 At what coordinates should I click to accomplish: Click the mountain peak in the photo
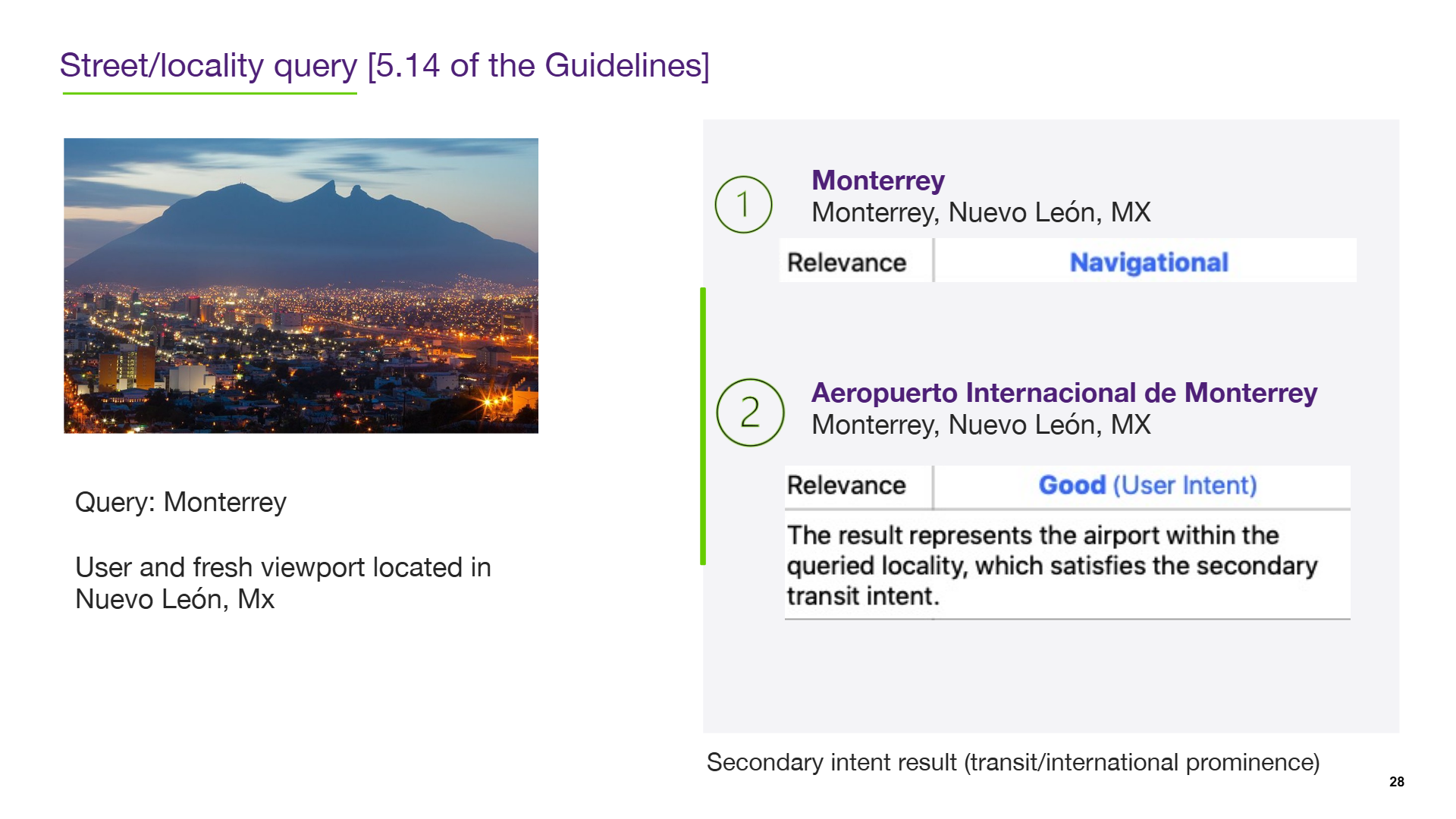(331, 184)
